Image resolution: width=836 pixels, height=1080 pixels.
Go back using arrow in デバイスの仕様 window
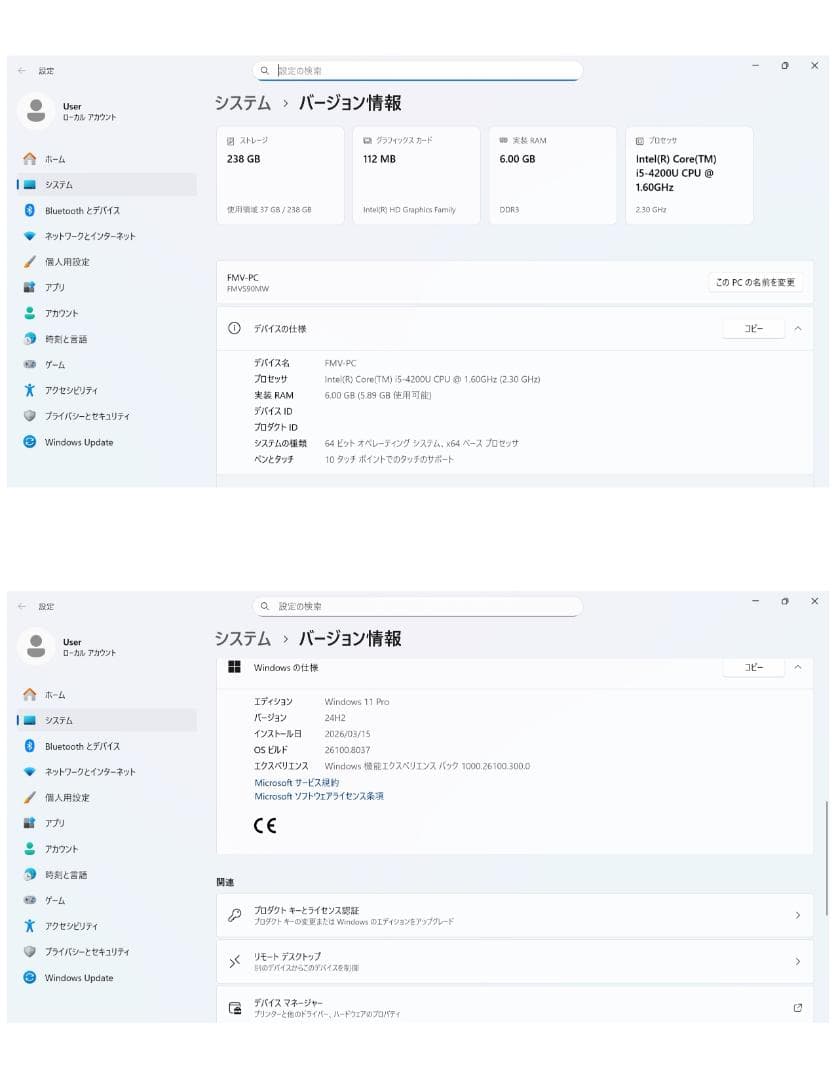22,70
